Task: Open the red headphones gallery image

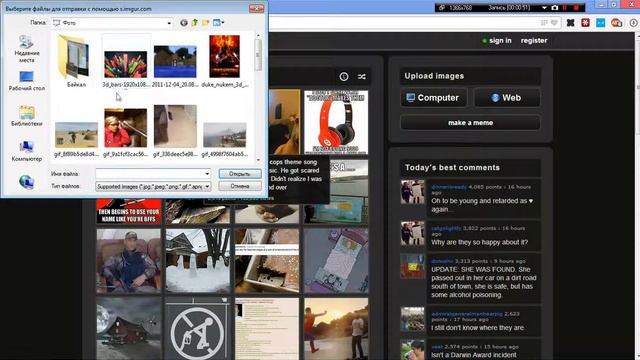Action: point(336,122)
